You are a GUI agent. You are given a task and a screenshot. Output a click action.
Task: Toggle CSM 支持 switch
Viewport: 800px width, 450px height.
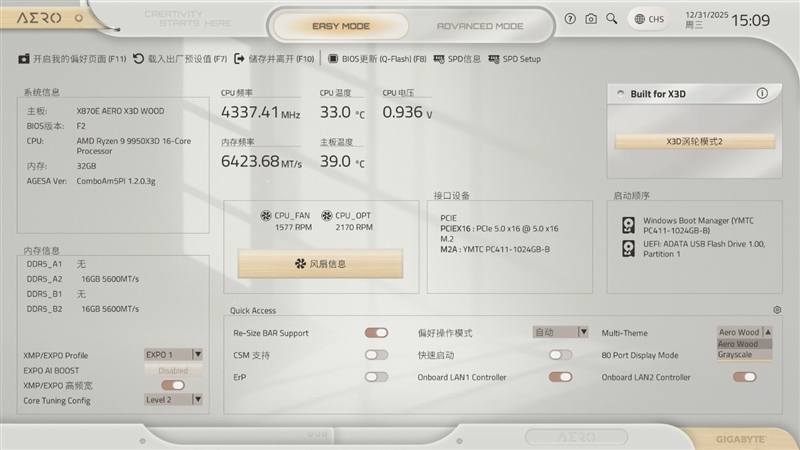377,355
